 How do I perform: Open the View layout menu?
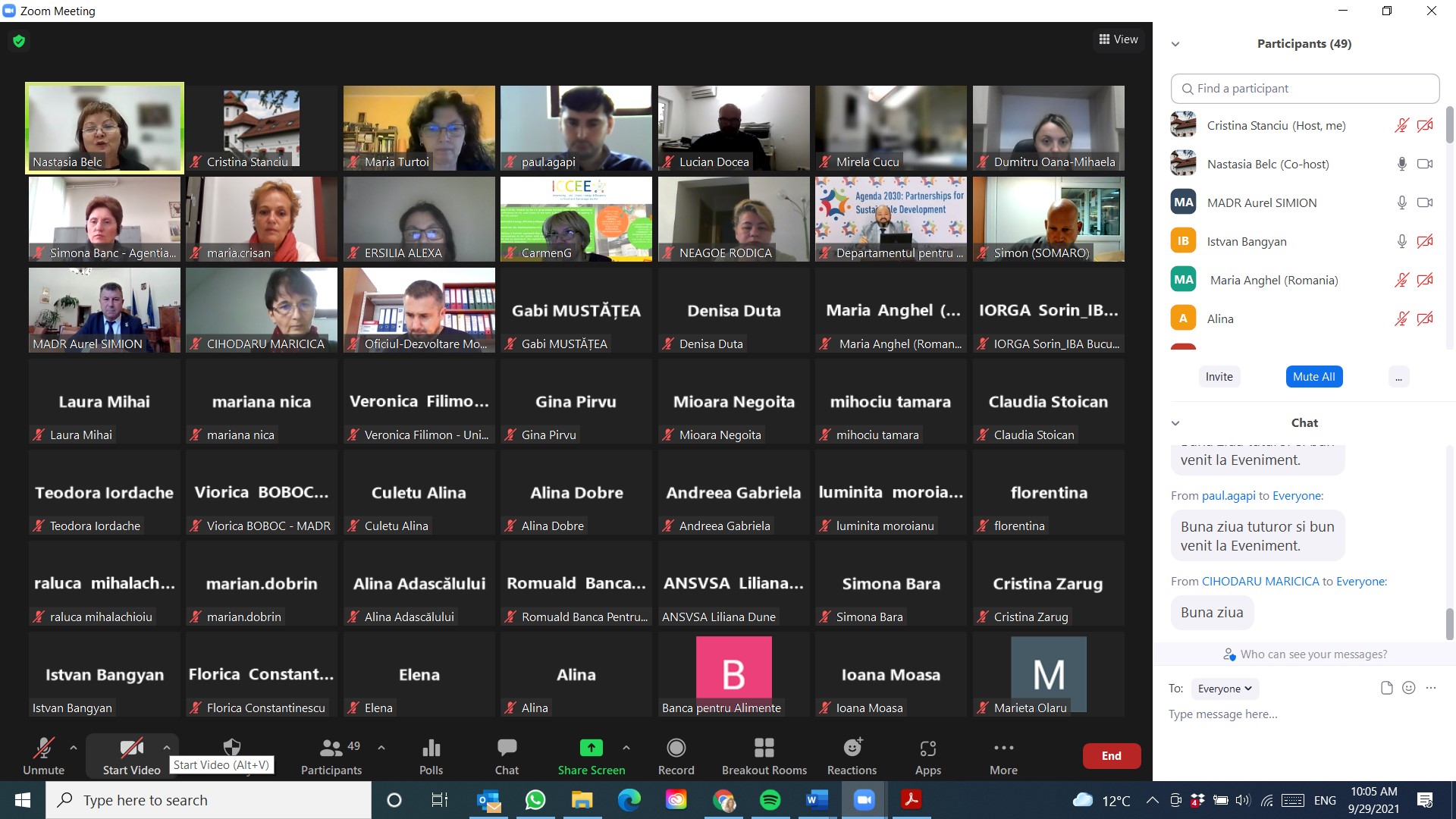[x=1119, y=39]
